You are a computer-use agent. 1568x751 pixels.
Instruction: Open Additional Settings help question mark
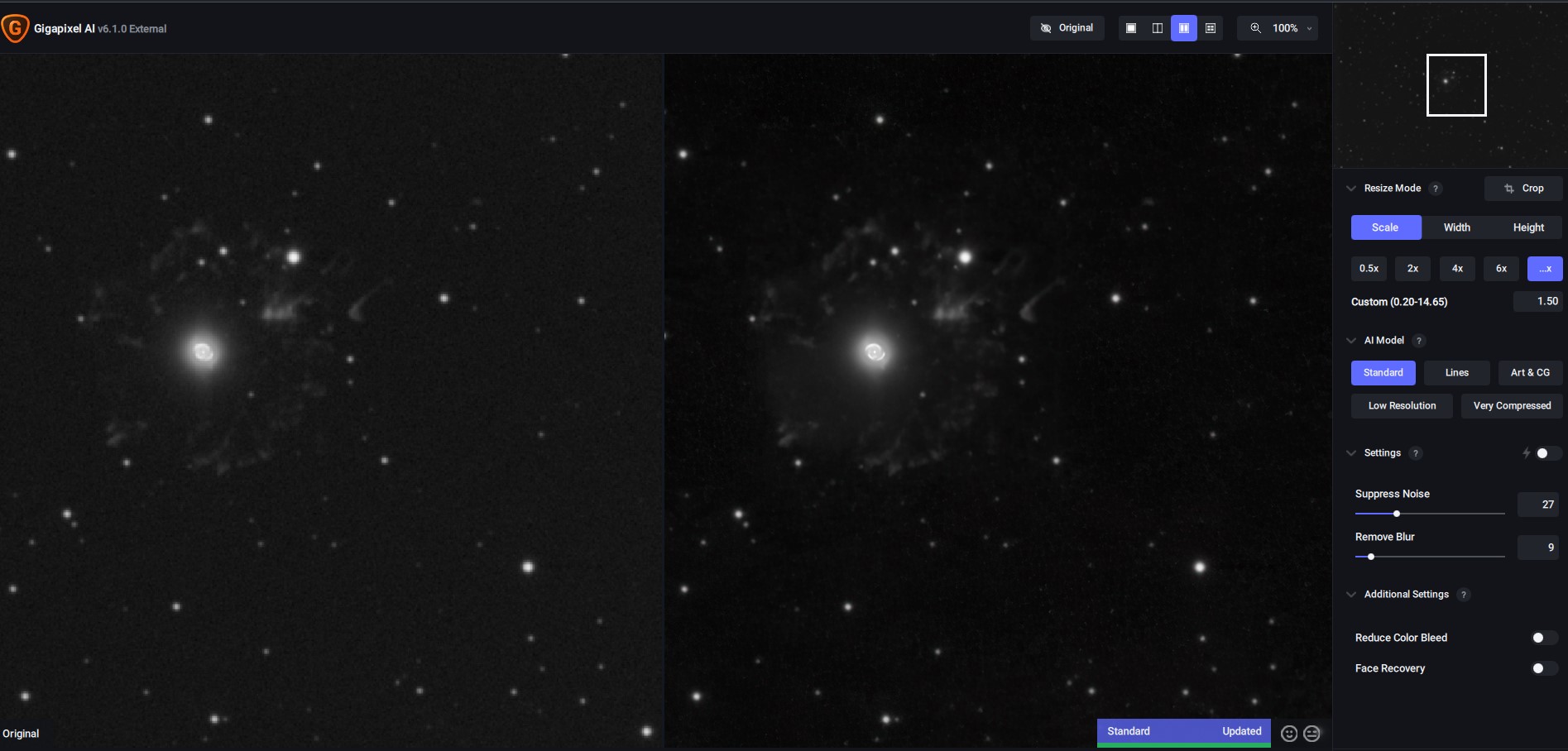pyautogui.click(x=1464, y=595)
